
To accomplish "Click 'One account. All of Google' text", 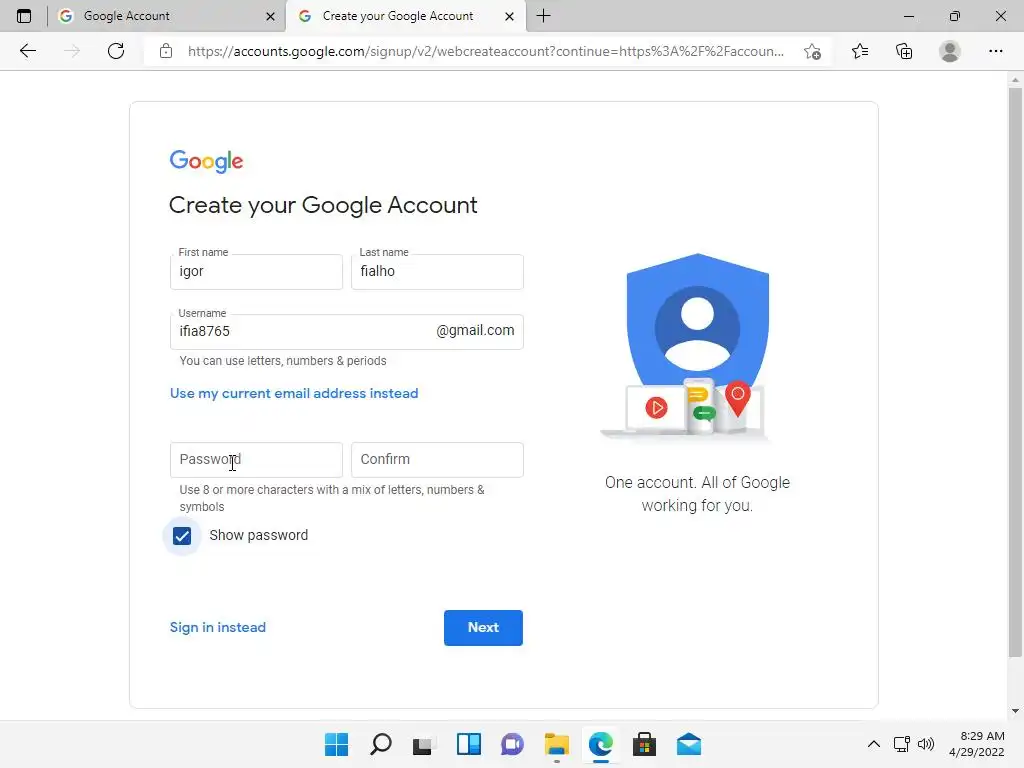I will click(x=697, y=483).
